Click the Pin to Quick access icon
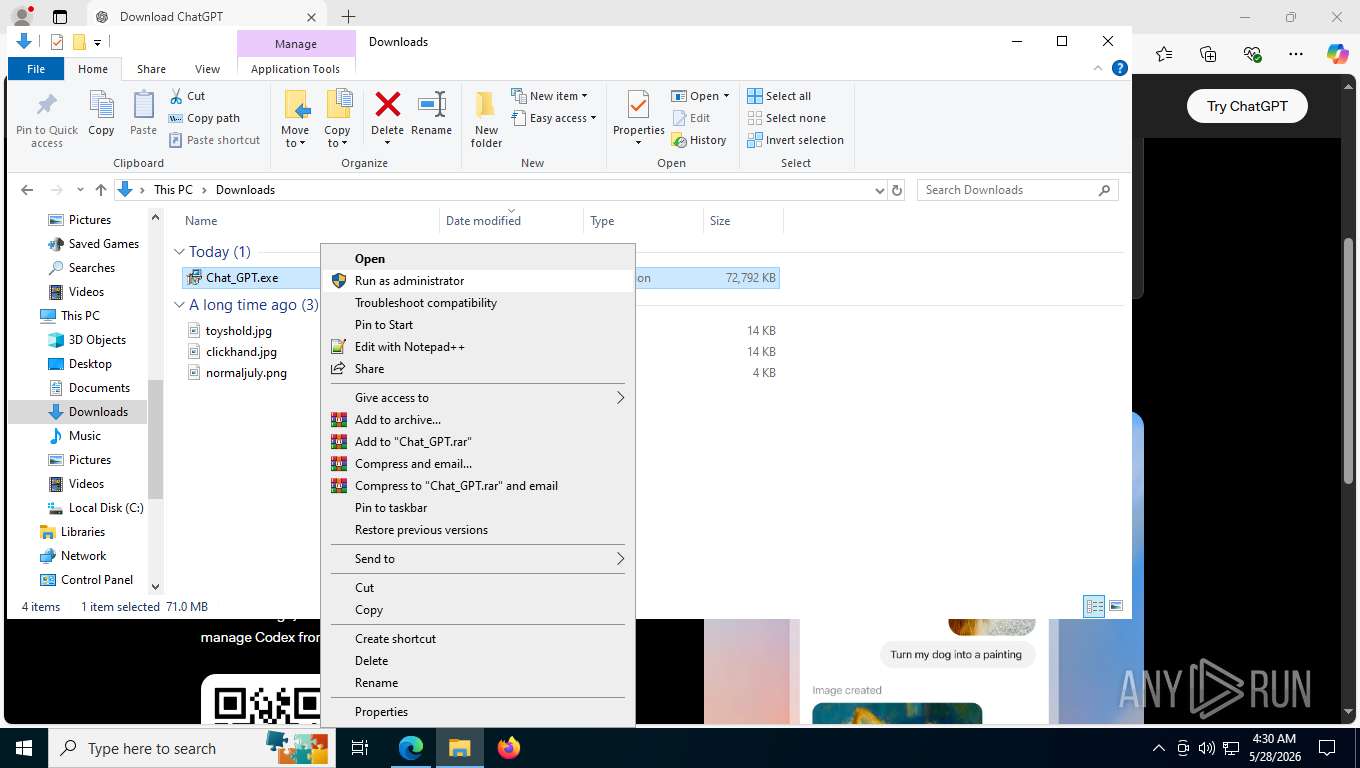1360x768 pixels. point(46,119)
